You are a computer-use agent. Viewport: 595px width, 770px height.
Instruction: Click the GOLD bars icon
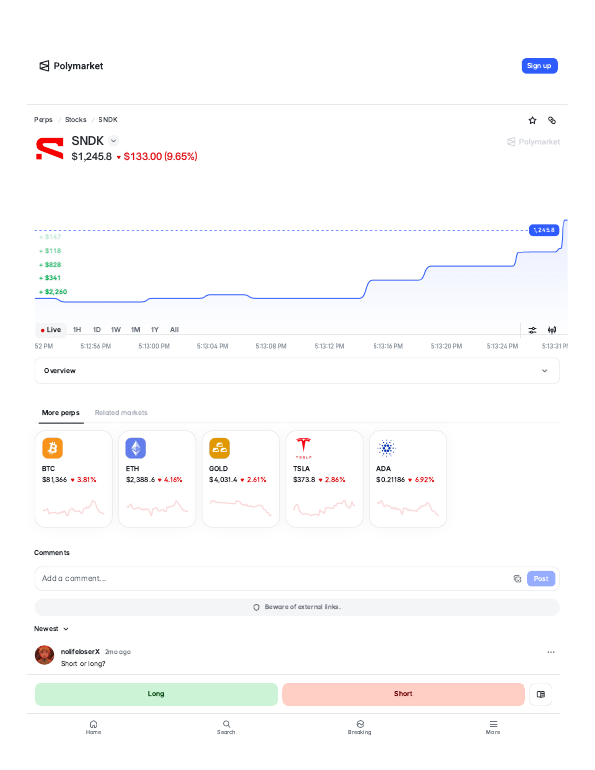[x=219, y=448]
